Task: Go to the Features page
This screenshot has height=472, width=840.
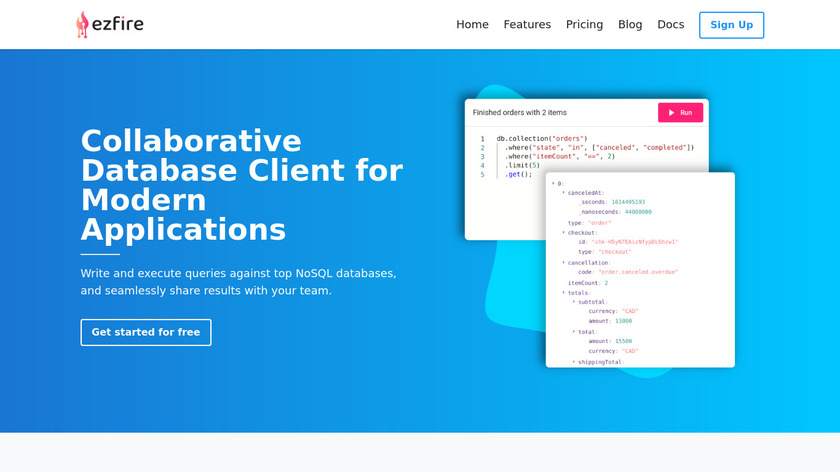Action: coord(527,25)
